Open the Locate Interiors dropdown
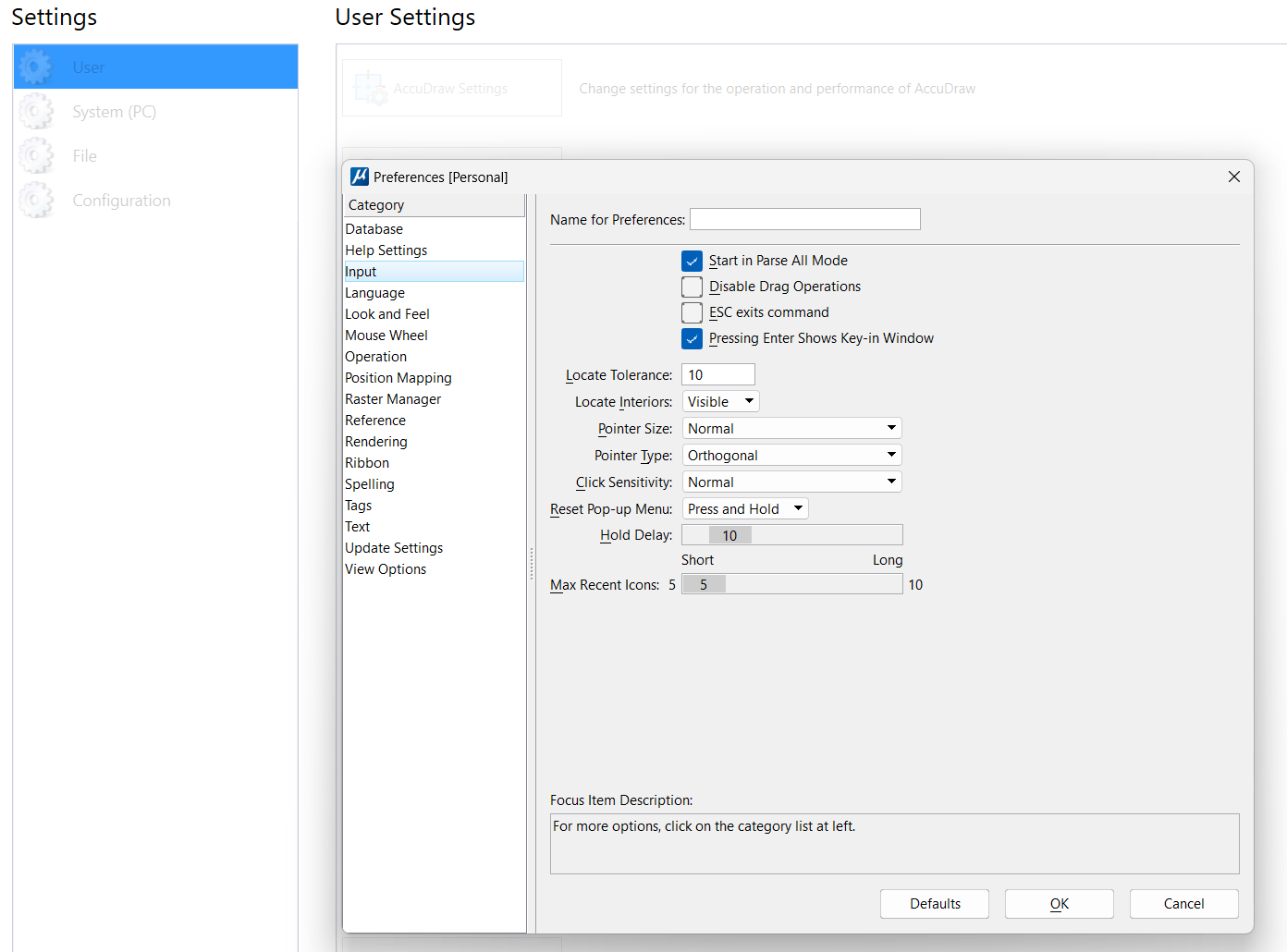Screen dimensions: 1287x952 point(721,401)
